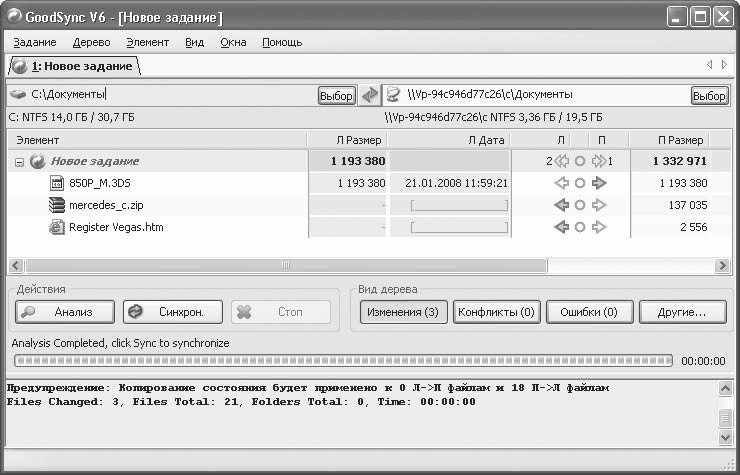The width and height of the screenshot is (740, 475).
Task: Switch to the 1: Новое задание tab
Action: pyautogui.click(x=75, y=66)
